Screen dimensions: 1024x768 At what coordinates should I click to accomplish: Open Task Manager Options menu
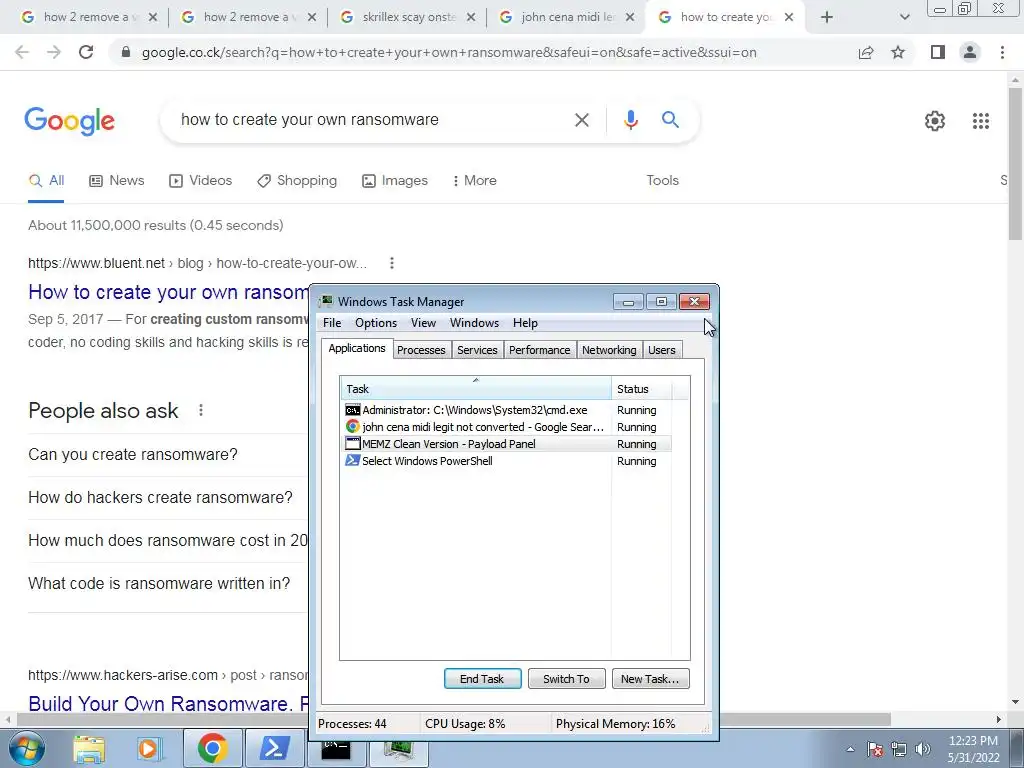(x=376, y=323)
